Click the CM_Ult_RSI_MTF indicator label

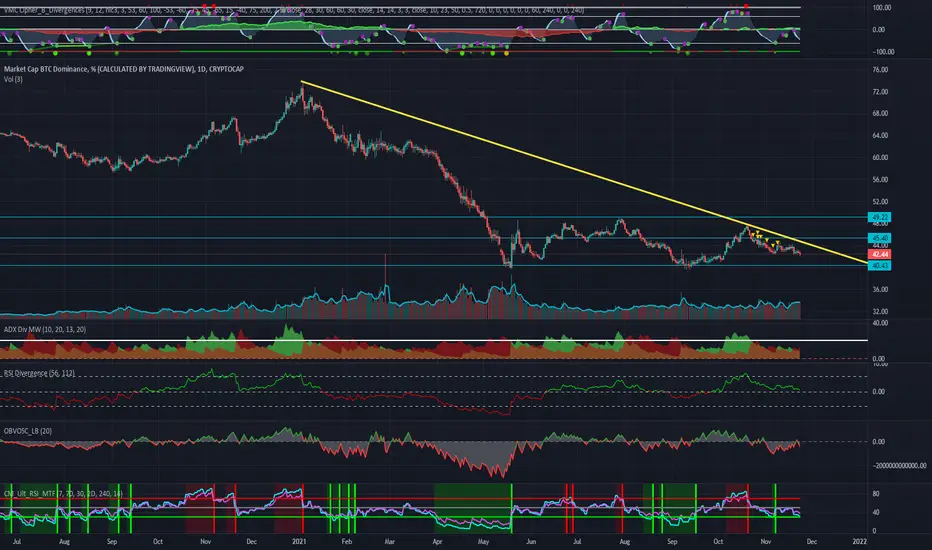click(x=29, y=494)
